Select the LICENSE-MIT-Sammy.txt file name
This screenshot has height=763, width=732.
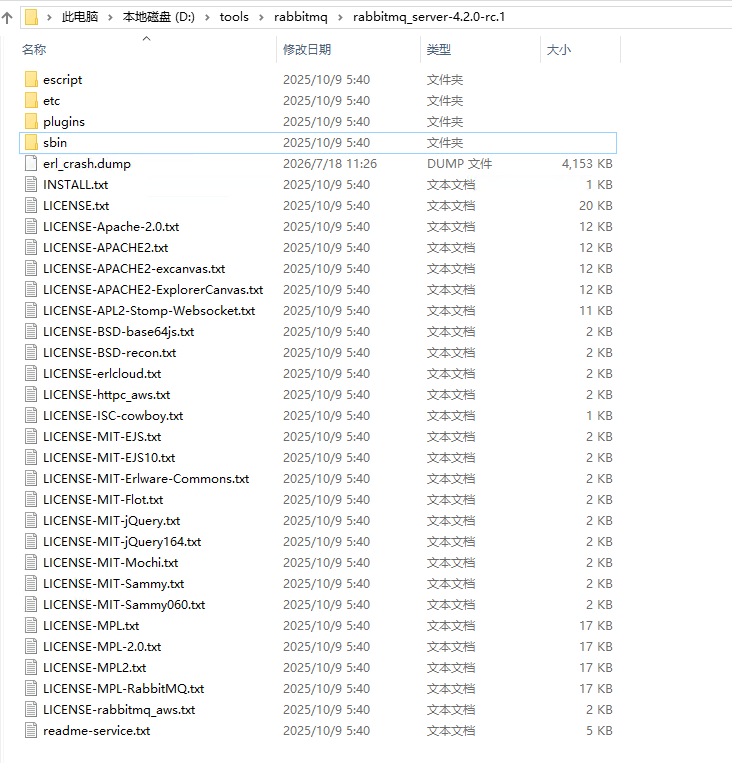[x=113, y=583]
